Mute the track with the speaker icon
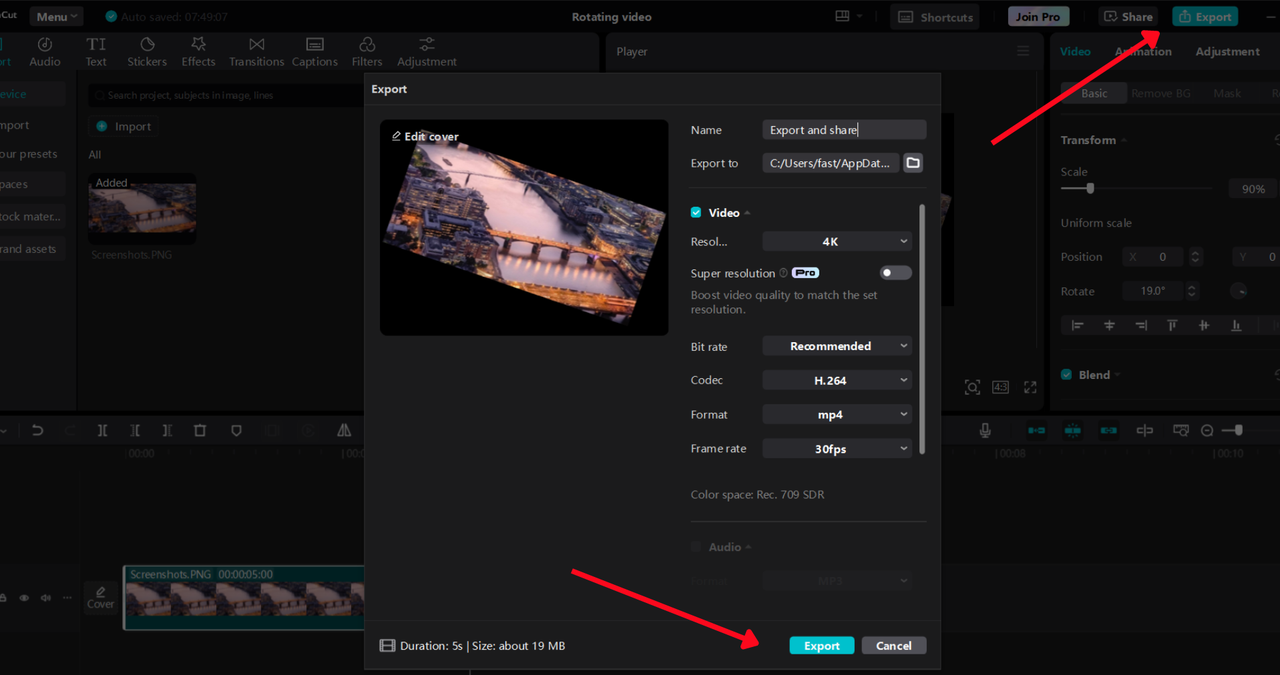Viewport: 1280px width, 675px height. coord(45,598)
